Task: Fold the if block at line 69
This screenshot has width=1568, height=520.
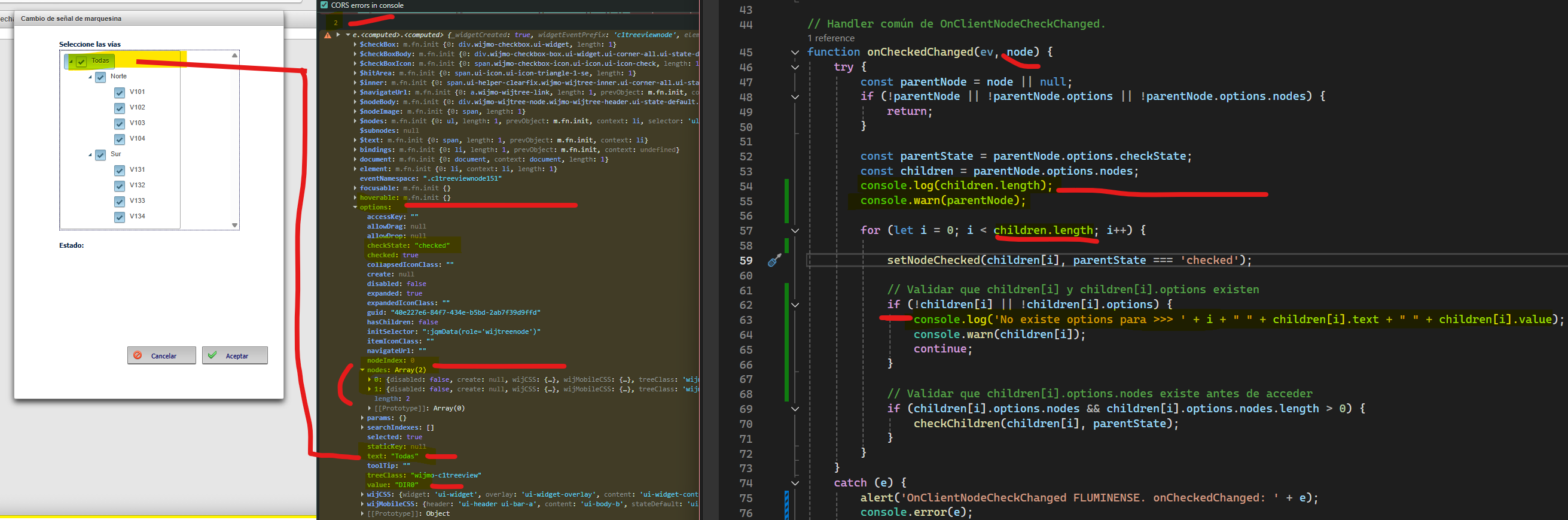Action: (795, 409)
